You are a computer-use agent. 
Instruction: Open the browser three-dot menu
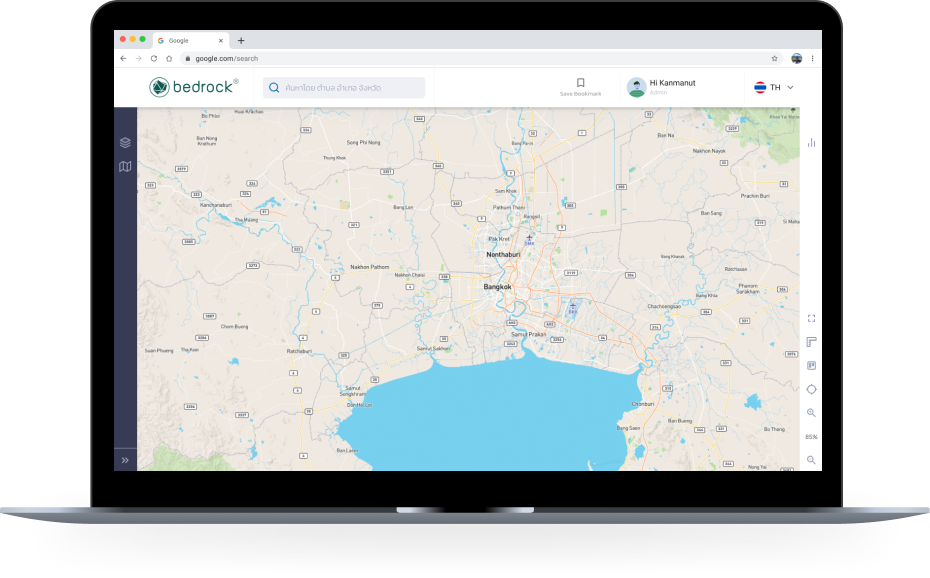813,59
